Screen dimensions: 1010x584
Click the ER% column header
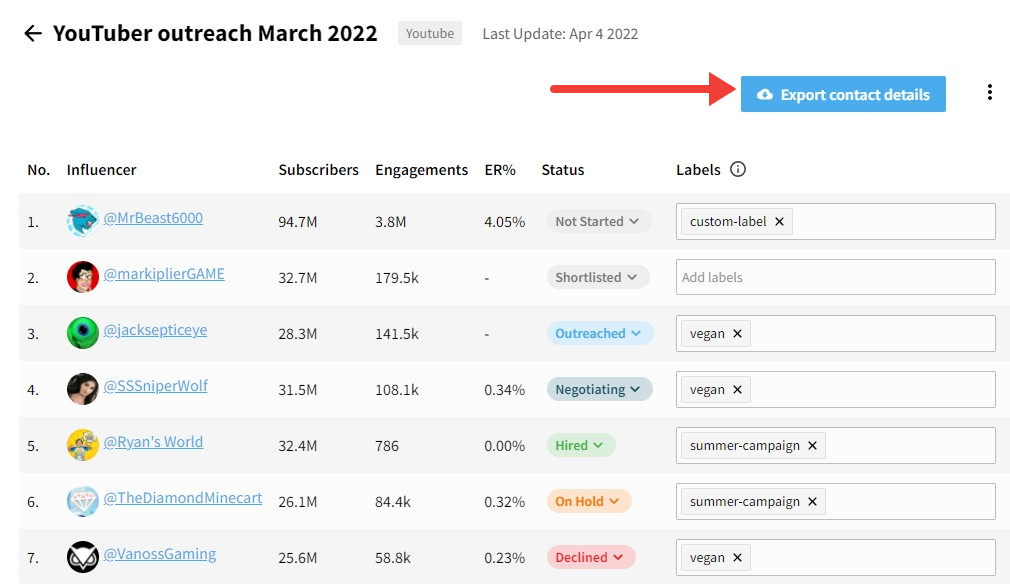500,170
